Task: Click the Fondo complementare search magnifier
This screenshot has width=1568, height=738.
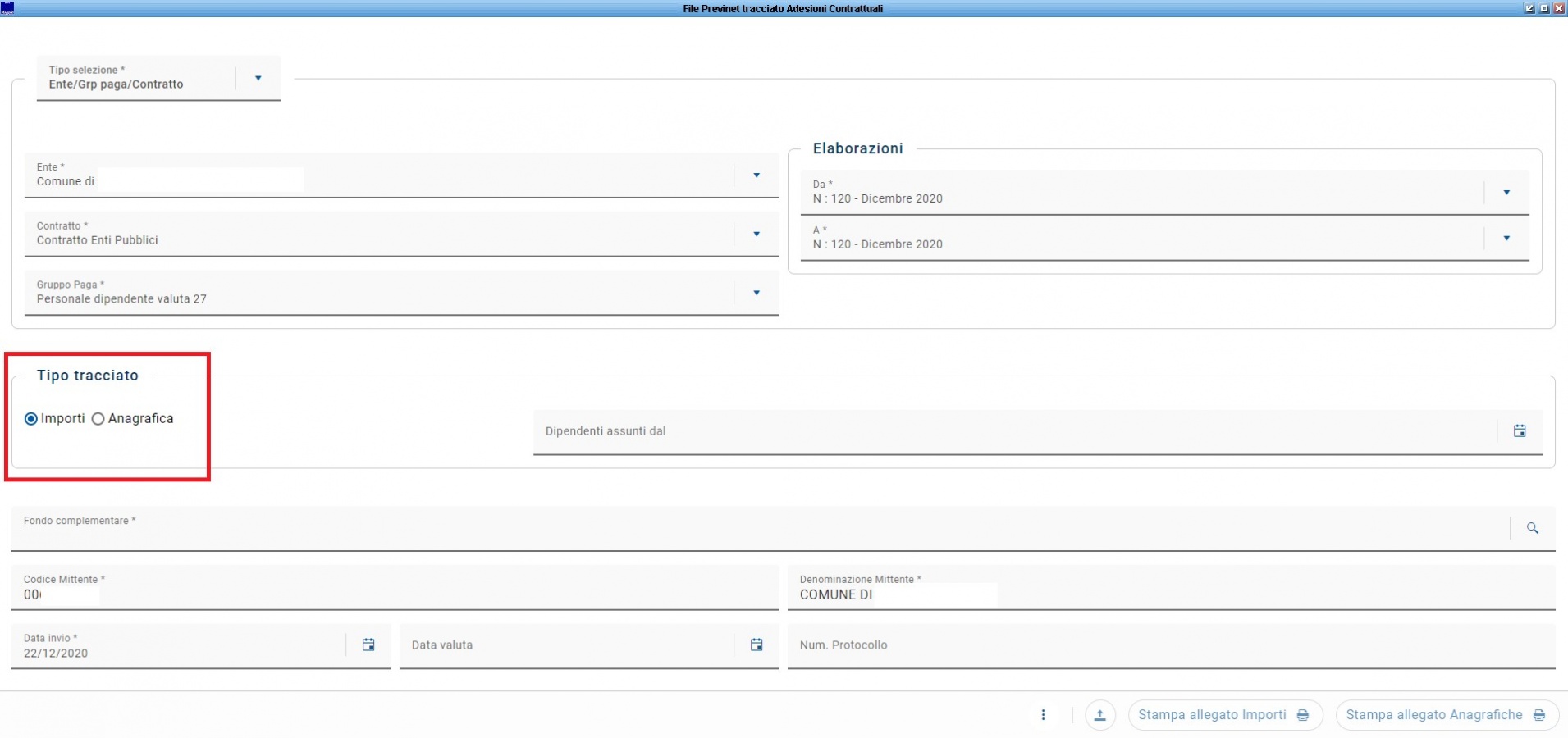Action: (1531, 529)
